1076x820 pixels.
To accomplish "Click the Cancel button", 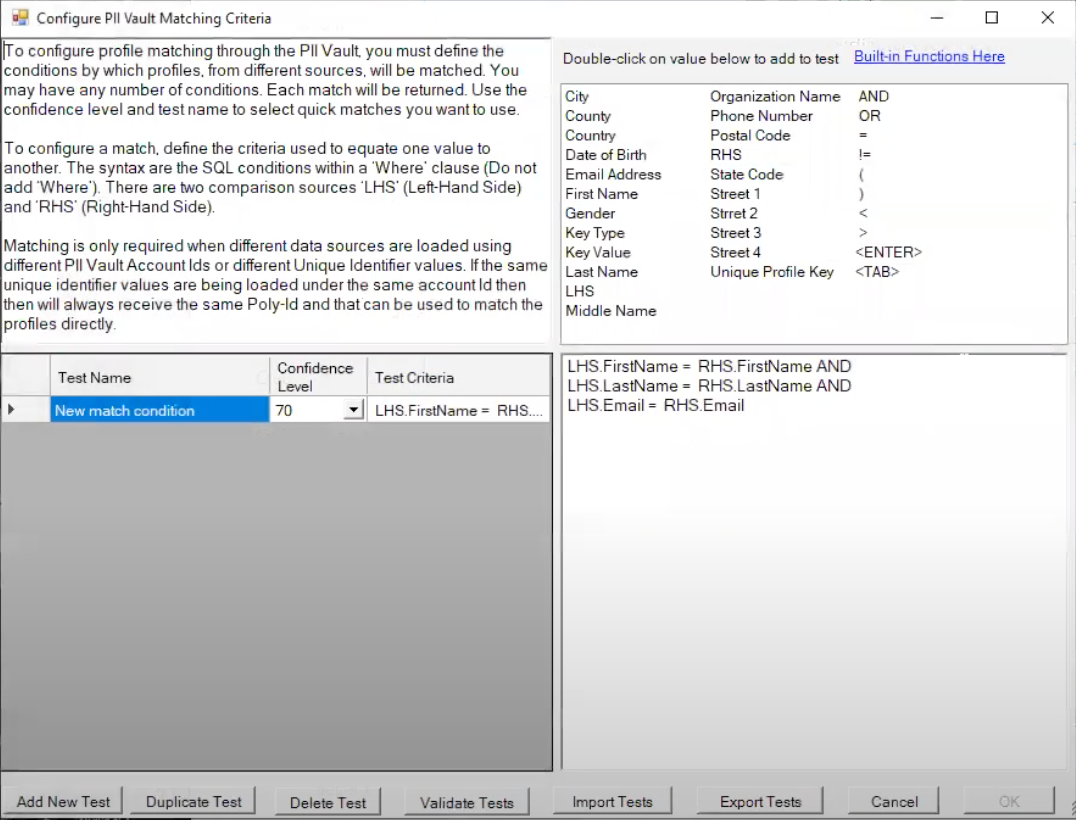I will pyautogui.click(x=894, y=801).
